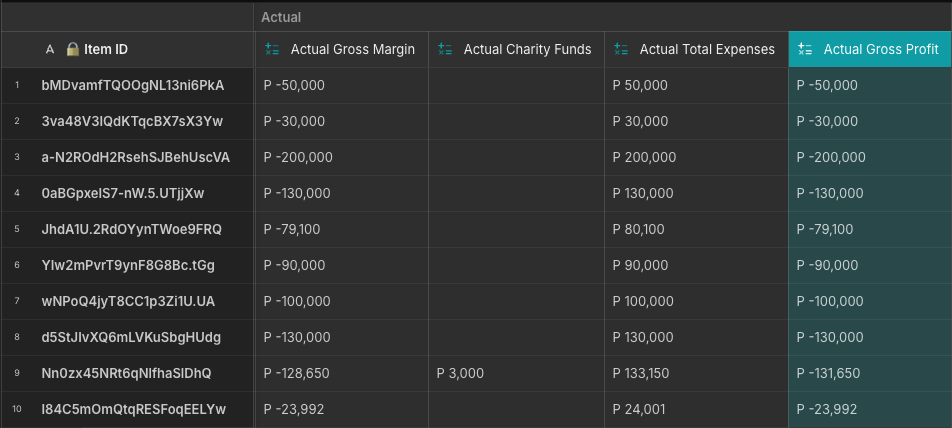Click the lock icon next to Item ID
The width and height of the screenshot is (952, 428).
(73, 49)
